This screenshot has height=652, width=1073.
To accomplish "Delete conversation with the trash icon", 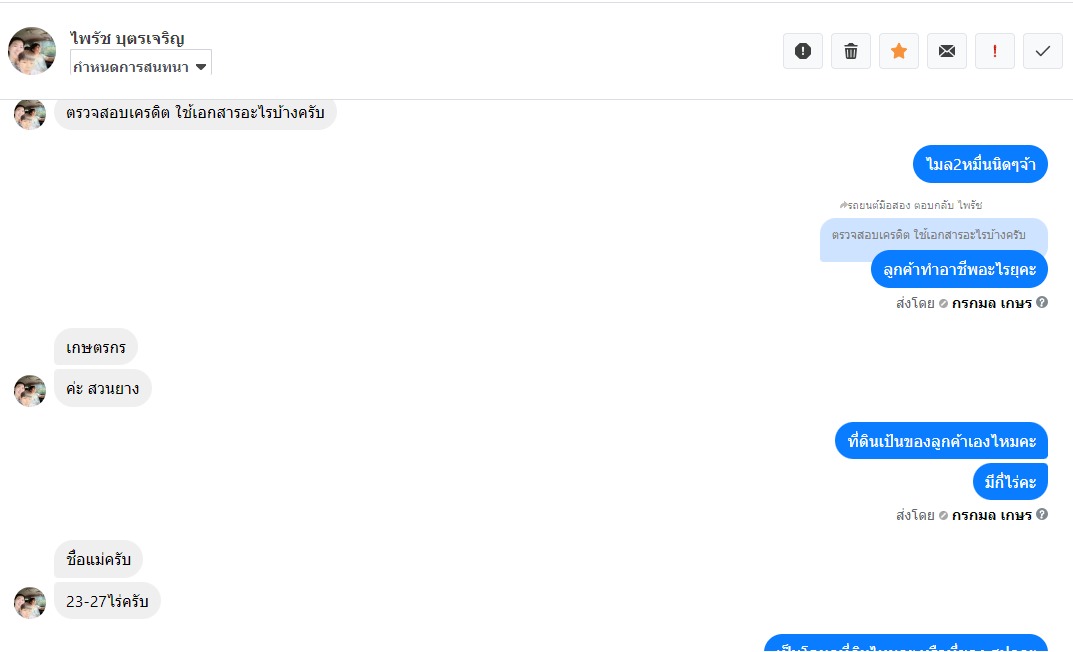I will coord(851,51).
